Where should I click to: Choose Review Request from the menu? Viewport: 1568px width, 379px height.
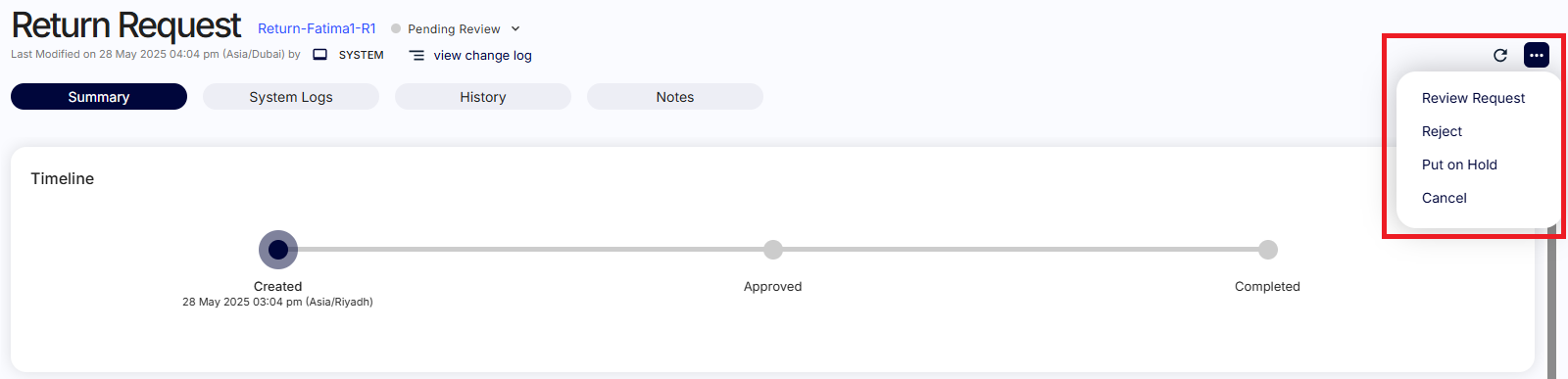[x=1473, y=98]
